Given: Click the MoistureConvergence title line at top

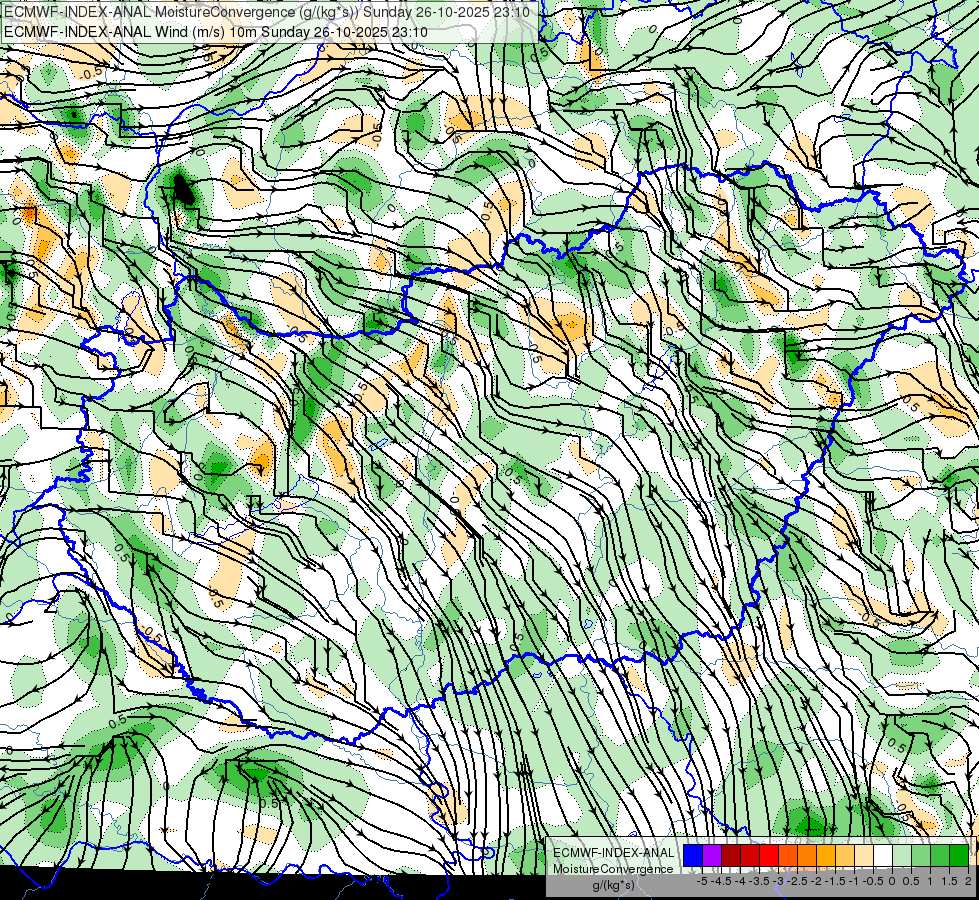Looking at the screenshot, I should (267, 12).
